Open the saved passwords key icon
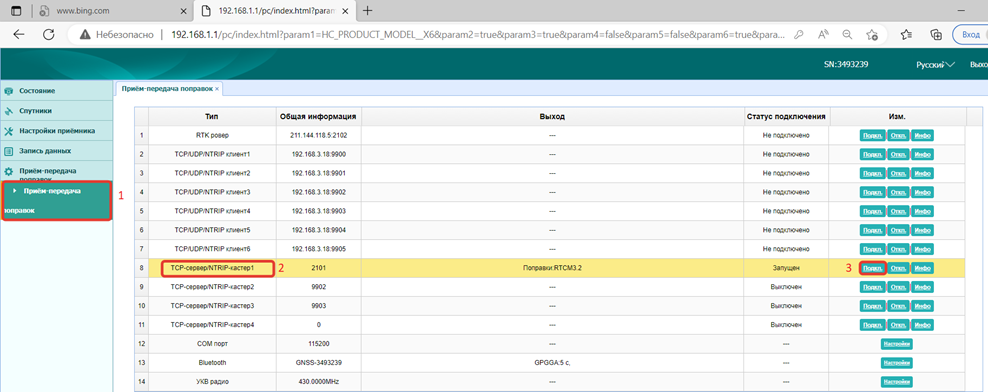The height and width of the screenshot is (392, 988). (799, 35)
